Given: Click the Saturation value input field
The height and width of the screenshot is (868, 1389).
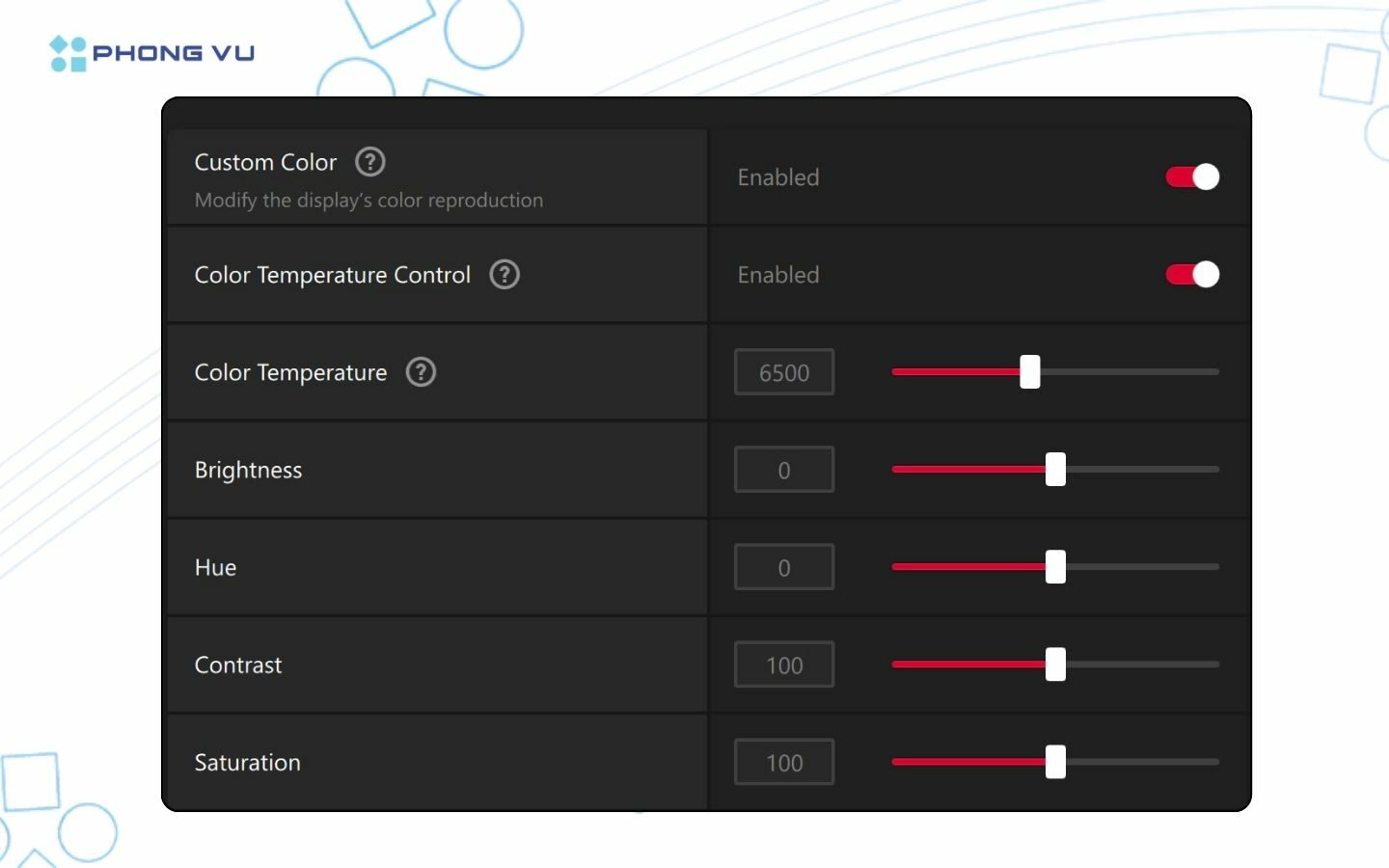Looking at the screenshot, I should 784,763.
